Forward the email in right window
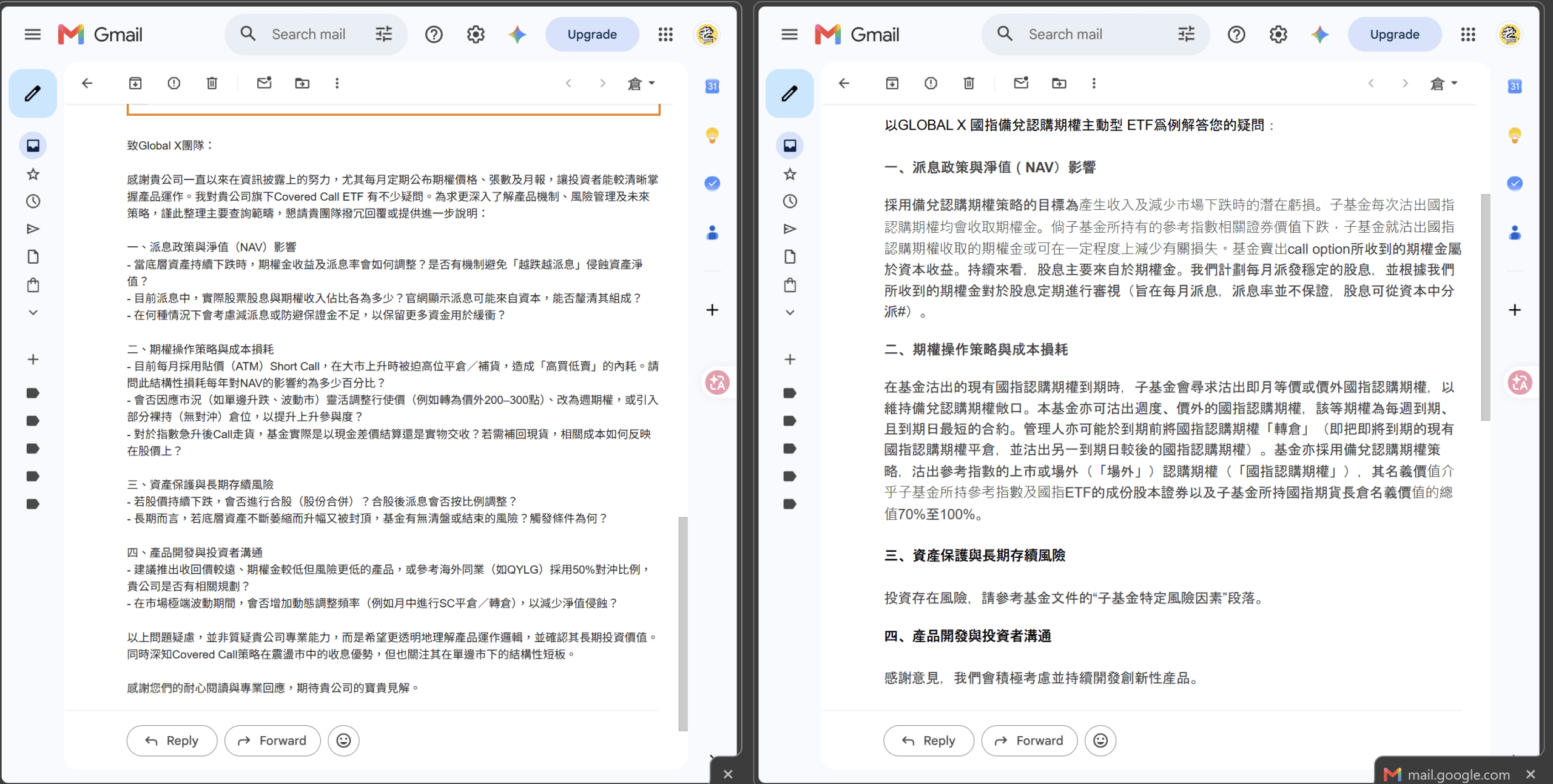This screenshot has height=784, width=1553. [1029, 740]
